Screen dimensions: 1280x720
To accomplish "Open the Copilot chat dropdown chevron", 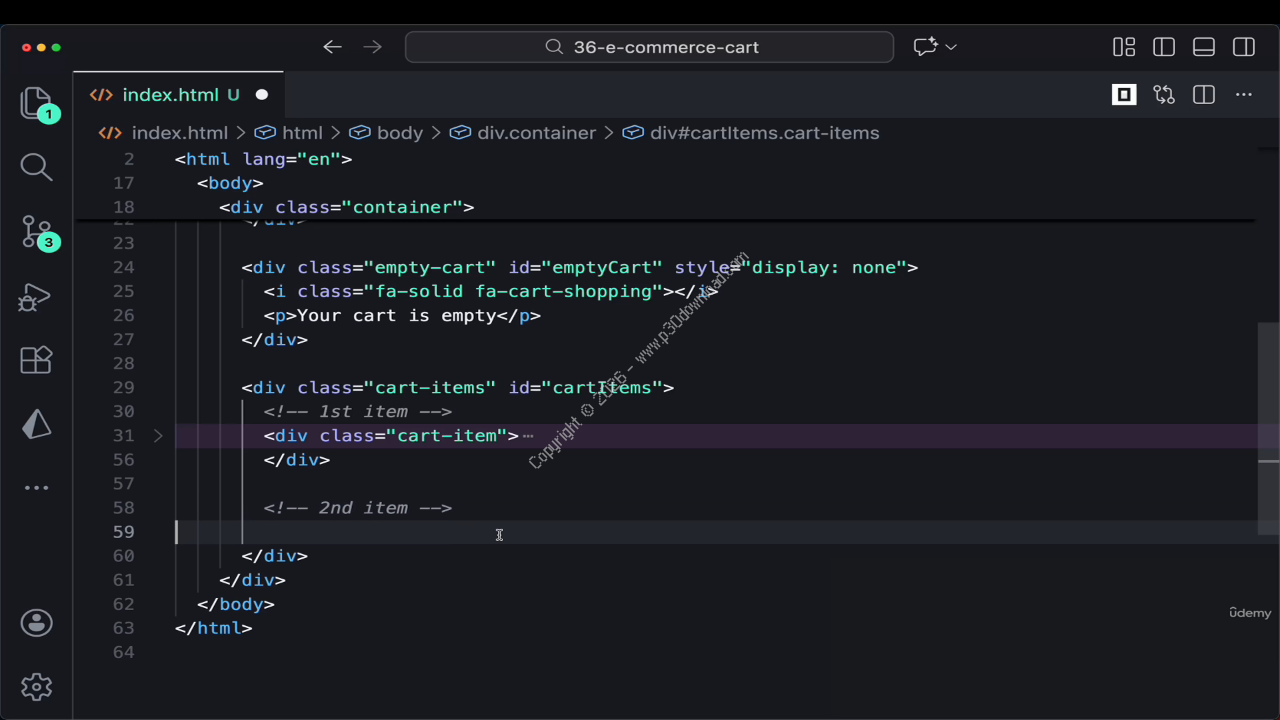I will click(951, 47).
